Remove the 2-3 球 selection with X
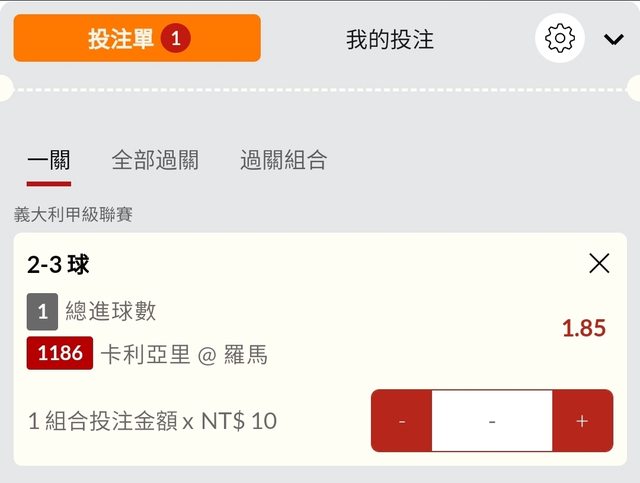This screenshot has height=483, width=640. pos(599,263)
